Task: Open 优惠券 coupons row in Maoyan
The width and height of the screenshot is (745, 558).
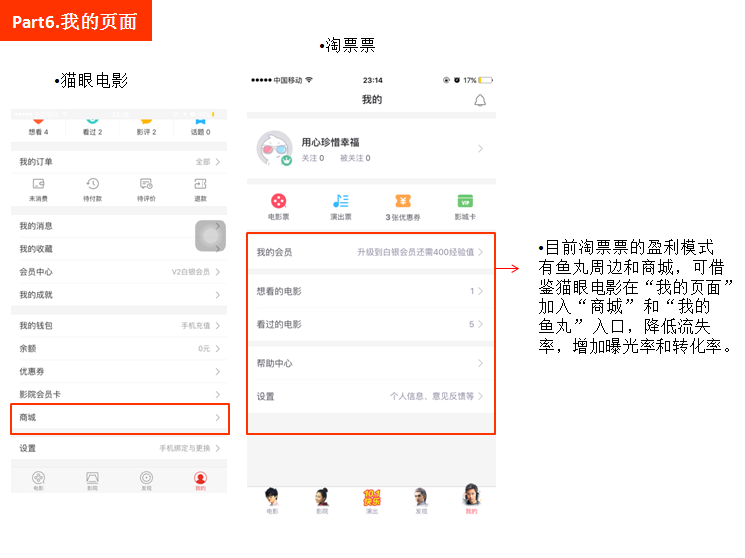Action: tap(119, 372)
